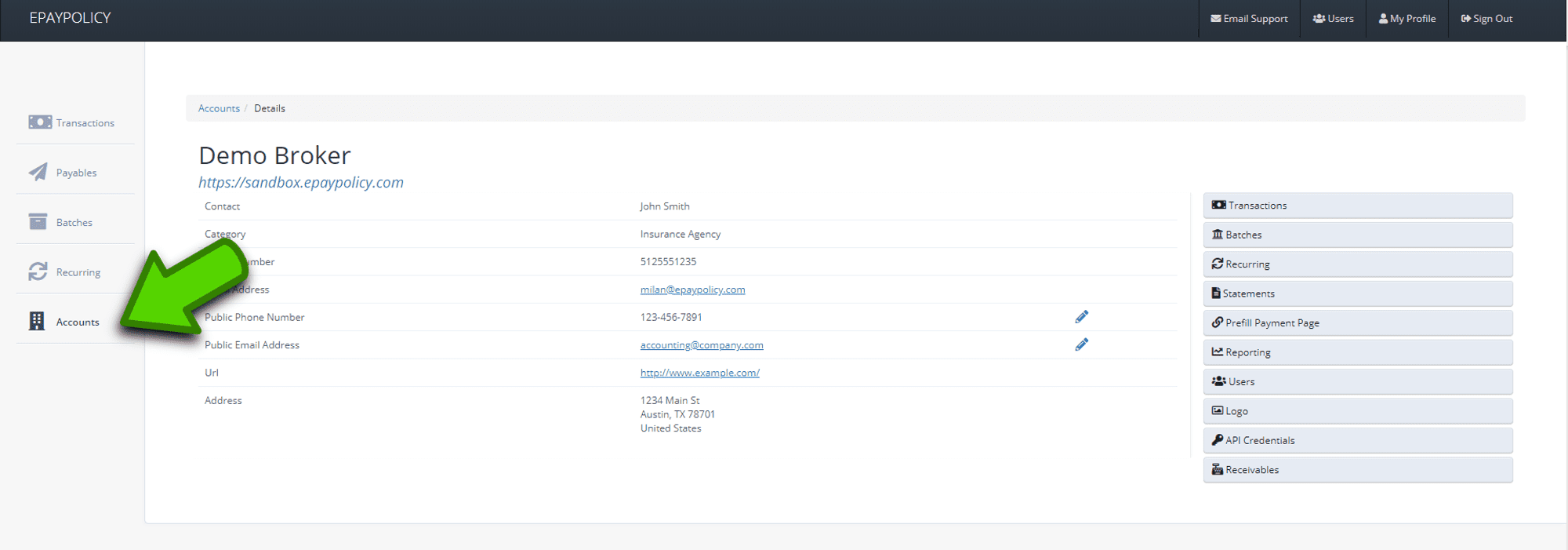
Task: Open the Reporting panel button
Action: [x=1358, y=352]
